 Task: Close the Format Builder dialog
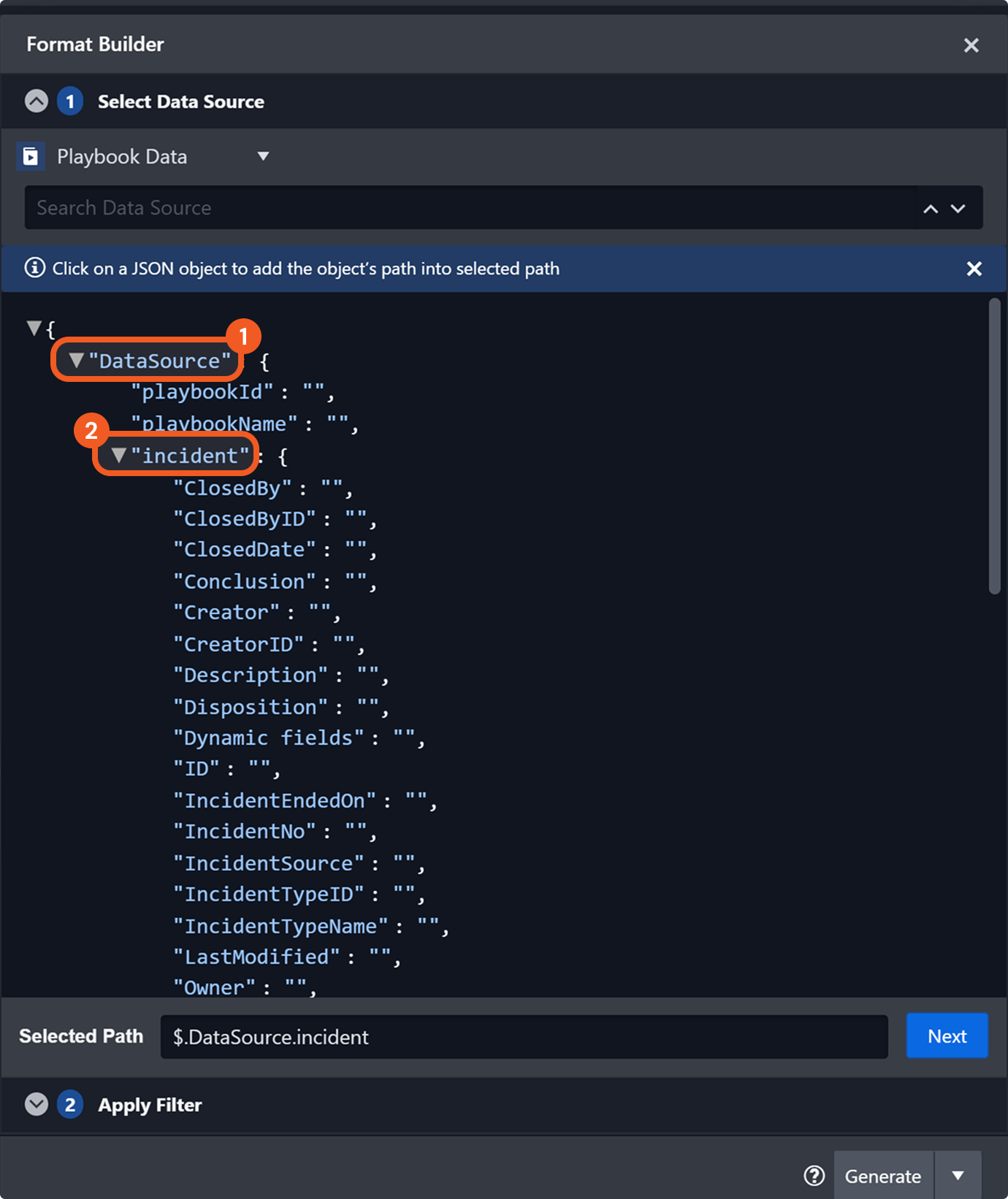pos(971,45)
